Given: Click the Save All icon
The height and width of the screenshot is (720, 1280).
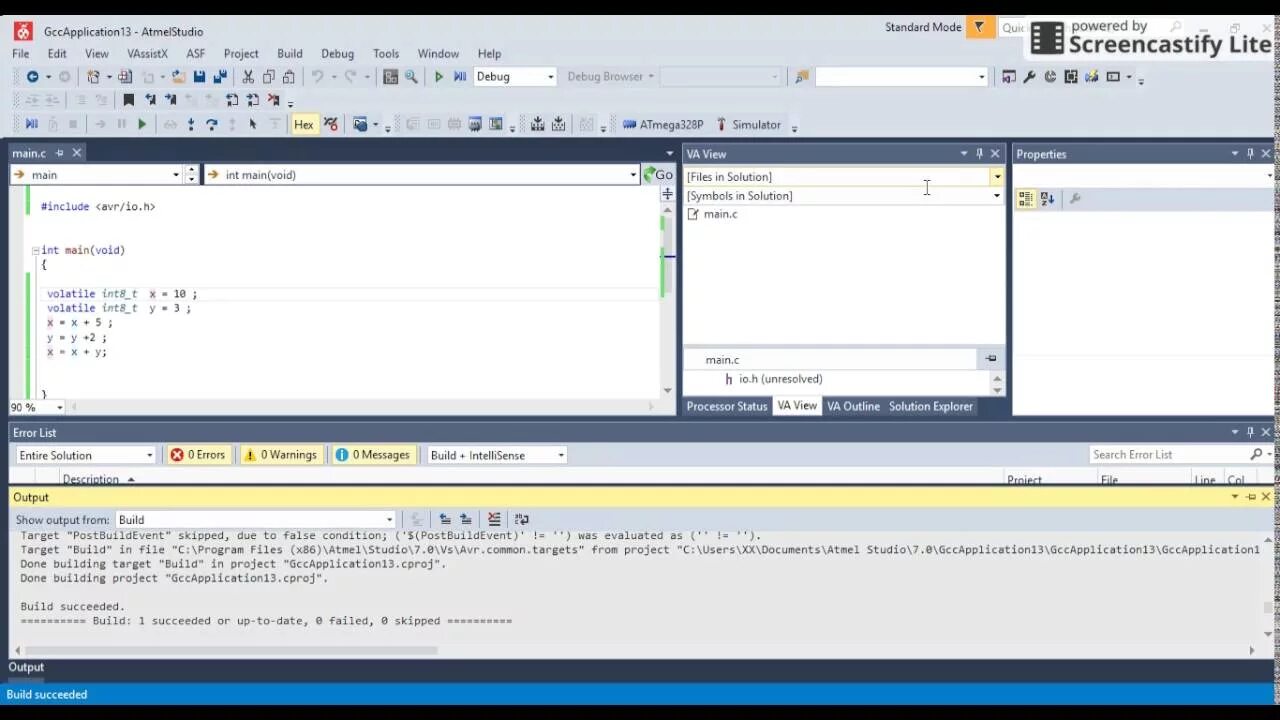Looking at the screenshot, I should click(220, 77).
